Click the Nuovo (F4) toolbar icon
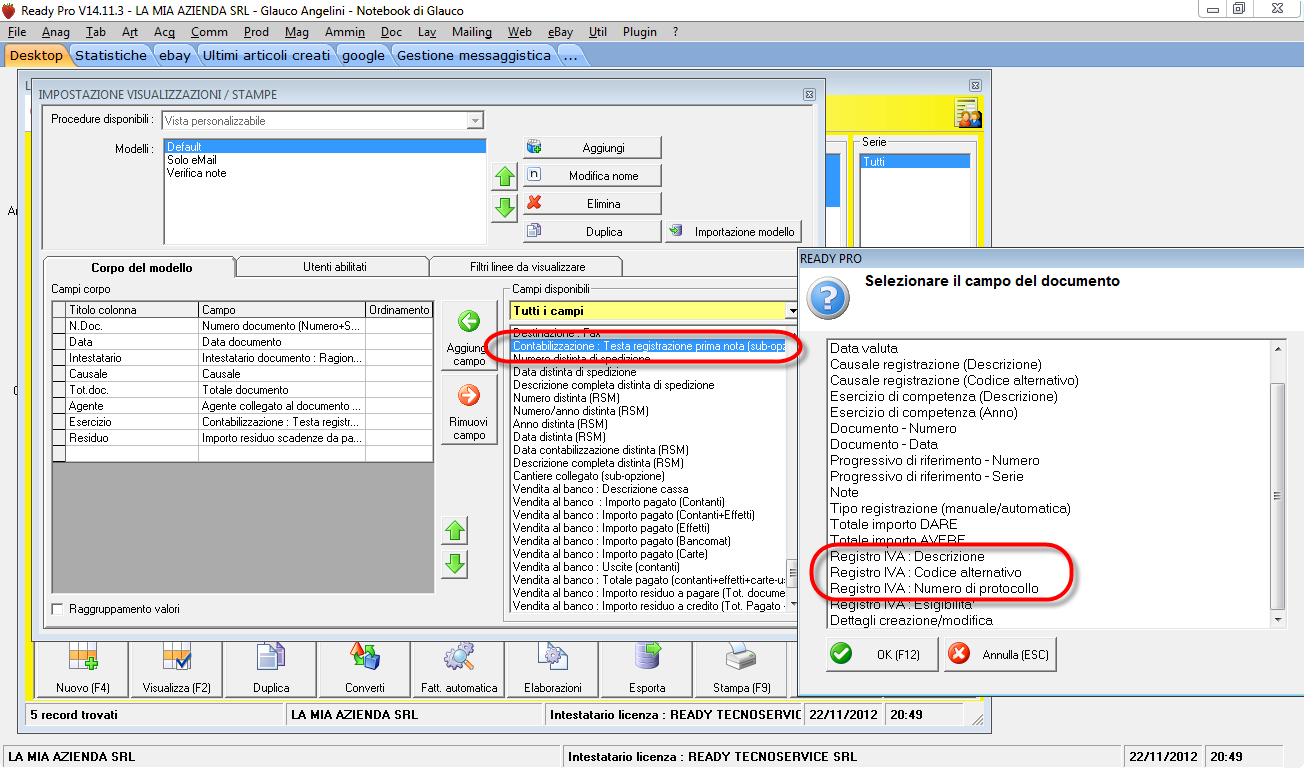 pyautogui.click(x=82, y=670)
